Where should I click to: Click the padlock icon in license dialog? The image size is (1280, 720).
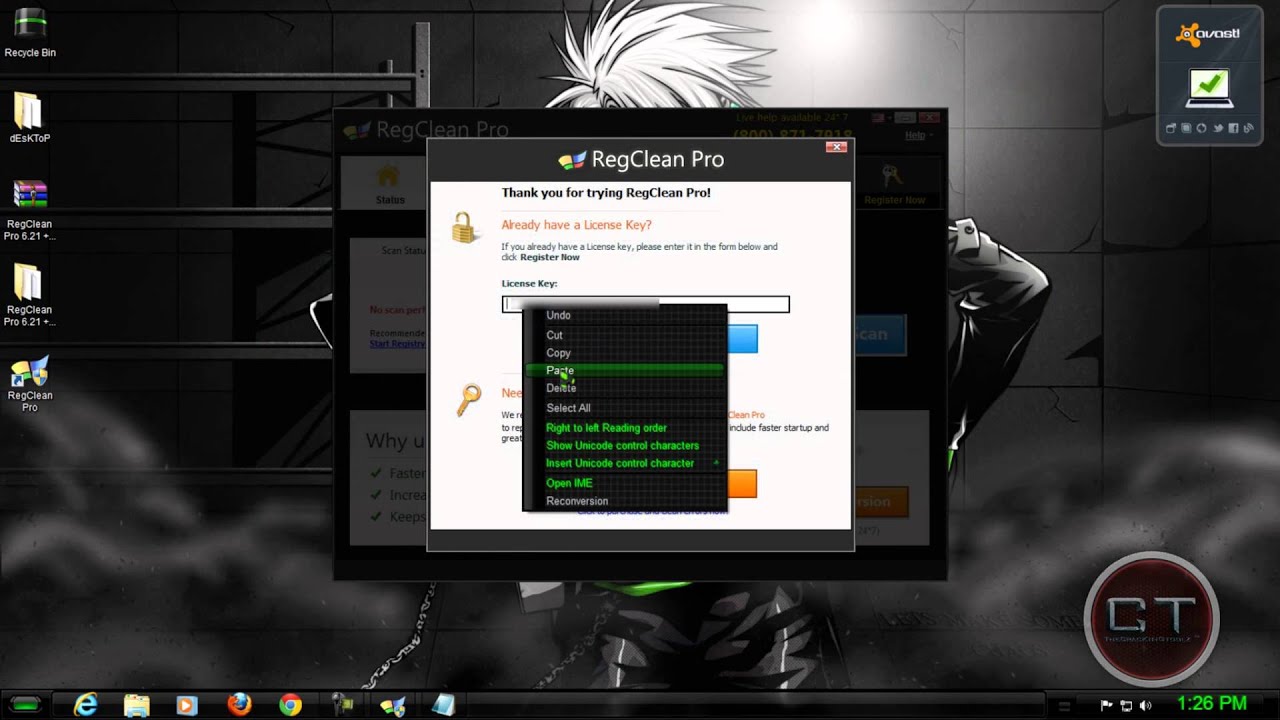[463, 228]
